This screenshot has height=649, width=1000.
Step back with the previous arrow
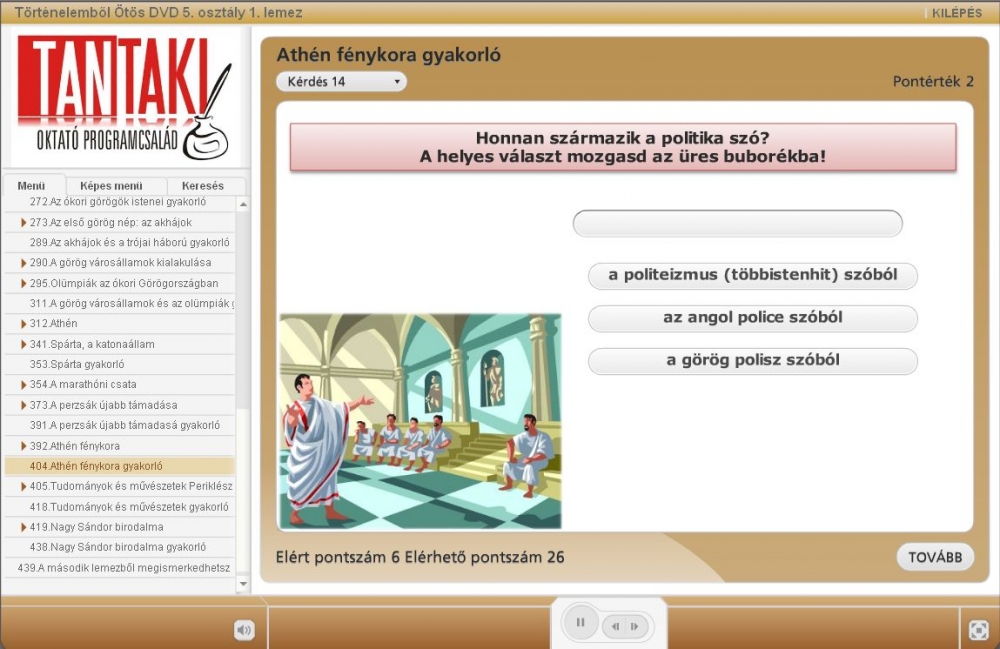pyautogui.click(x=615, y=627)
